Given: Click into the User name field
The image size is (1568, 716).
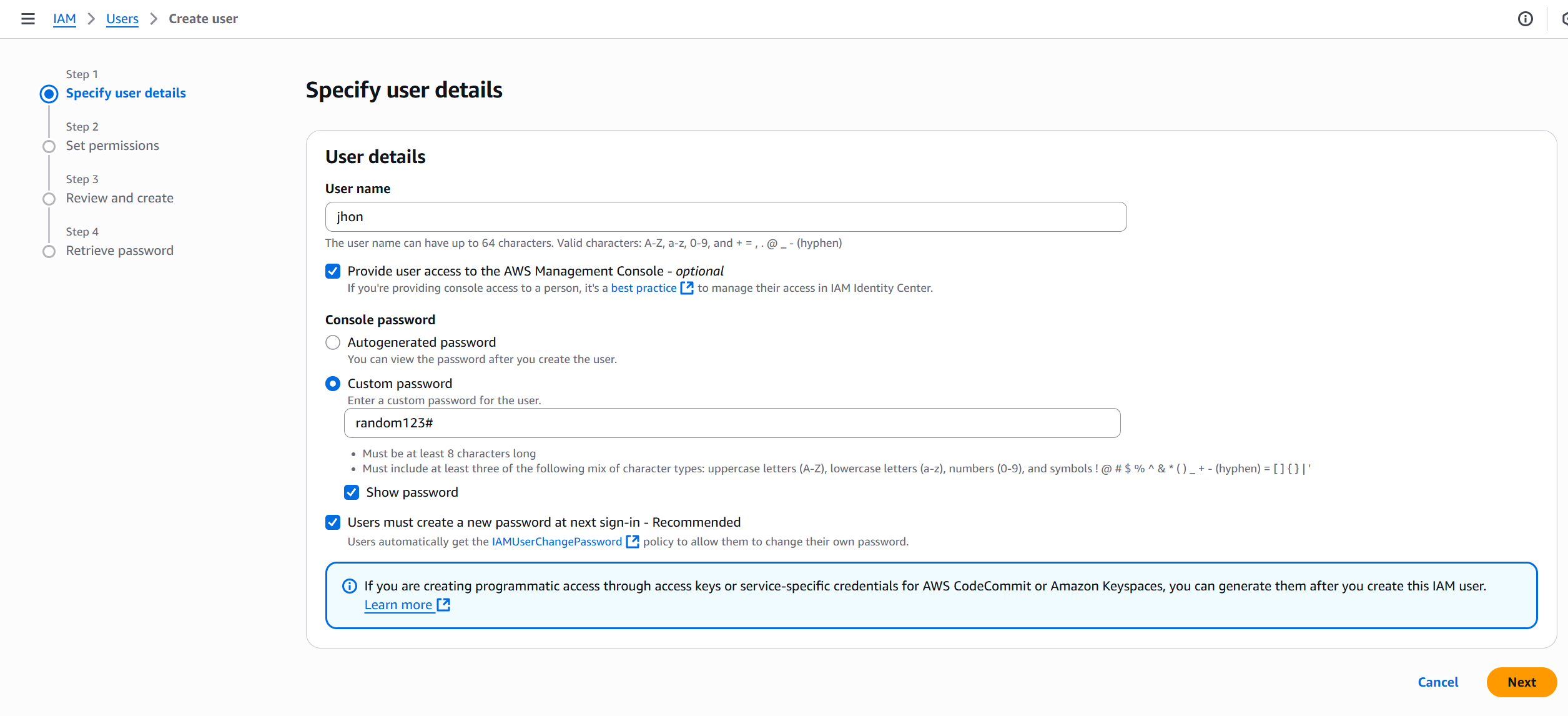Looking at the screenshot, I should [x=726, y=217].
